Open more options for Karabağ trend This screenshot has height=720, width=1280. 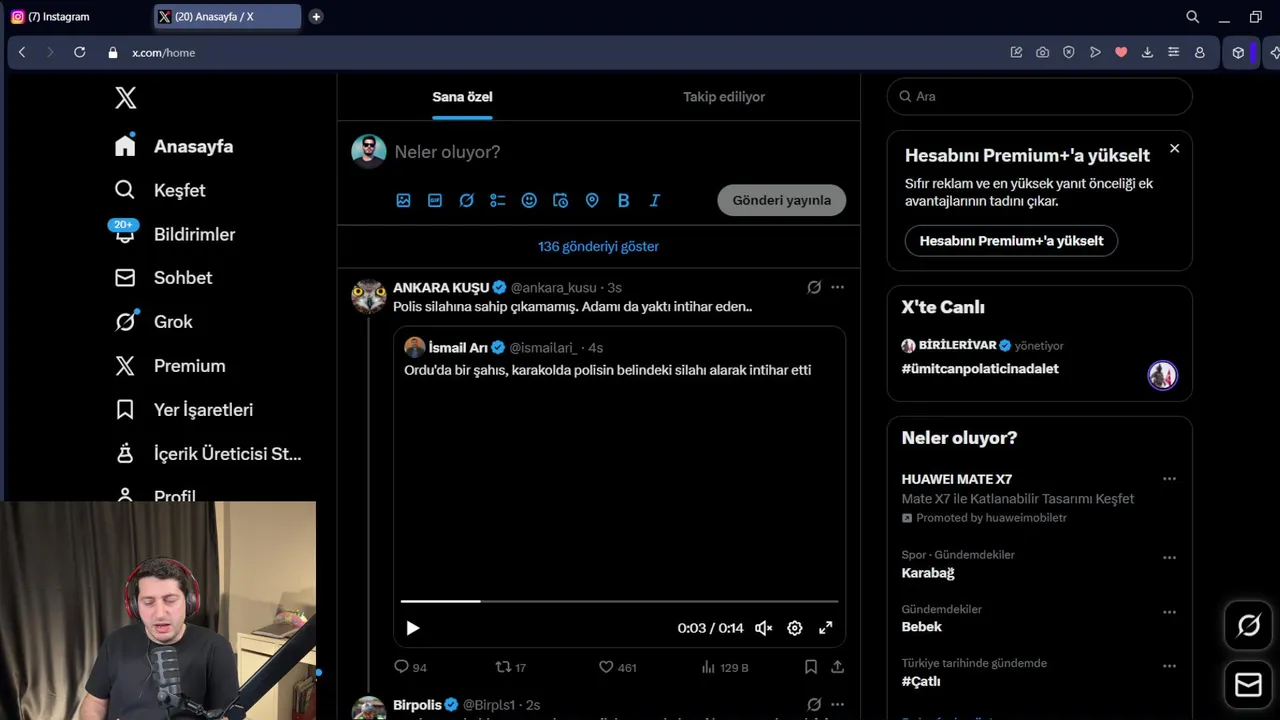click(x=1169, y=558)
